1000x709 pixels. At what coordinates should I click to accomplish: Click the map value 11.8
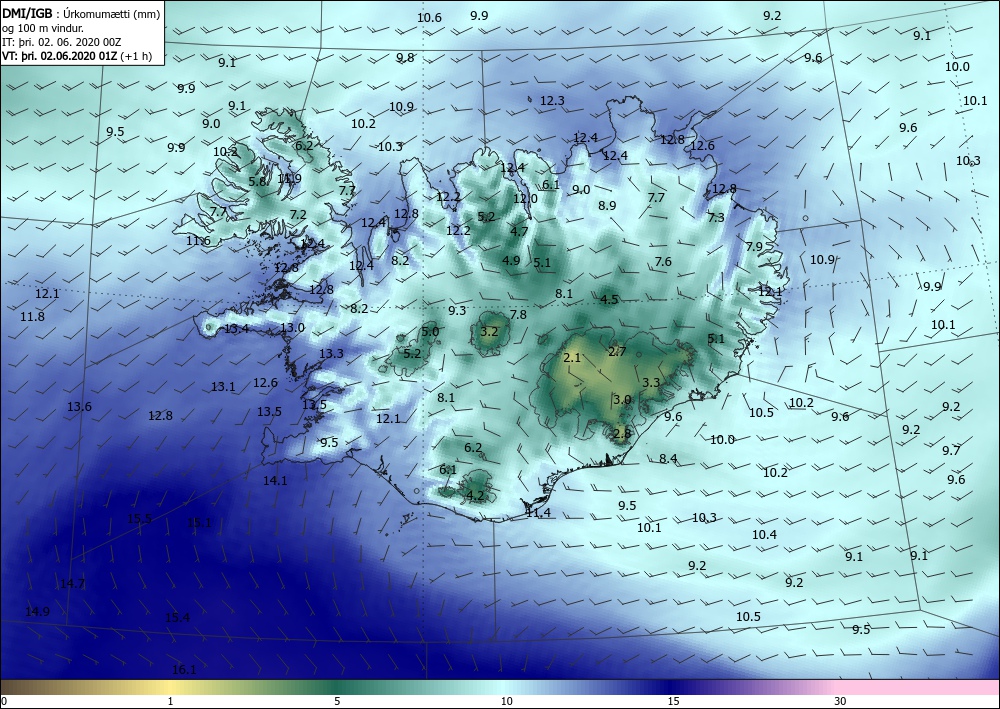point(33,316)
